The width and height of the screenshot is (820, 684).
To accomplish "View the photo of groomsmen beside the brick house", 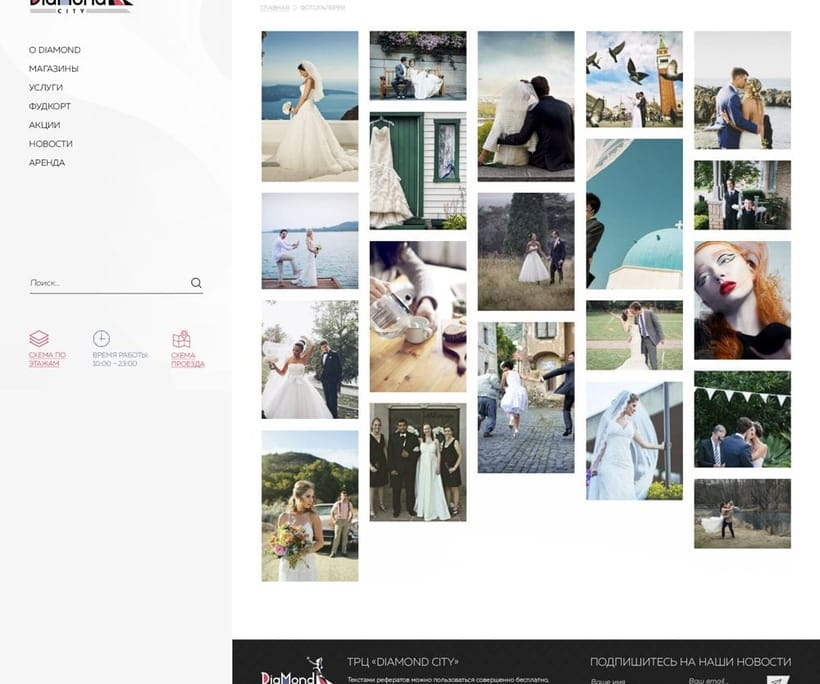I will click(x=743, y=195).
